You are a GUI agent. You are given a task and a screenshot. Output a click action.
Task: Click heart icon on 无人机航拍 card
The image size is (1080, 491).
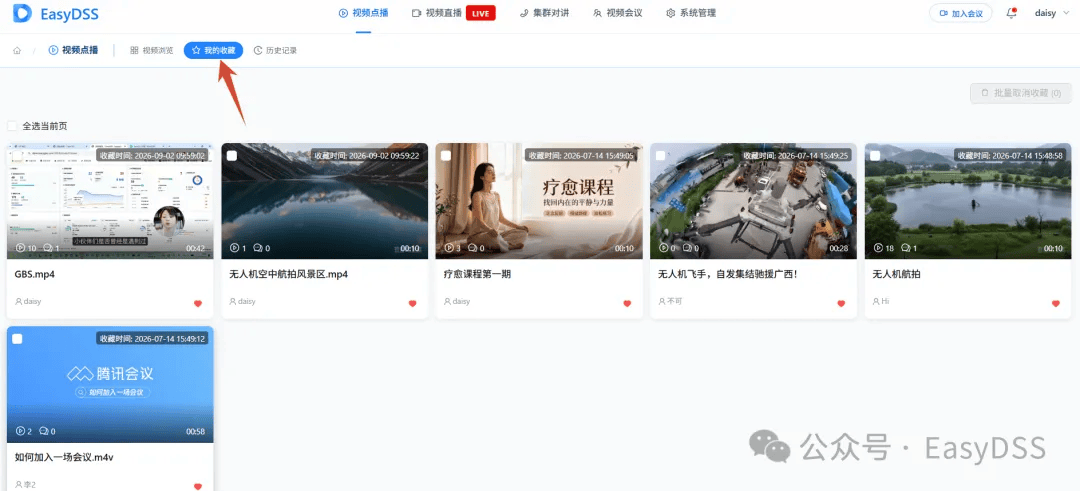1055,303
